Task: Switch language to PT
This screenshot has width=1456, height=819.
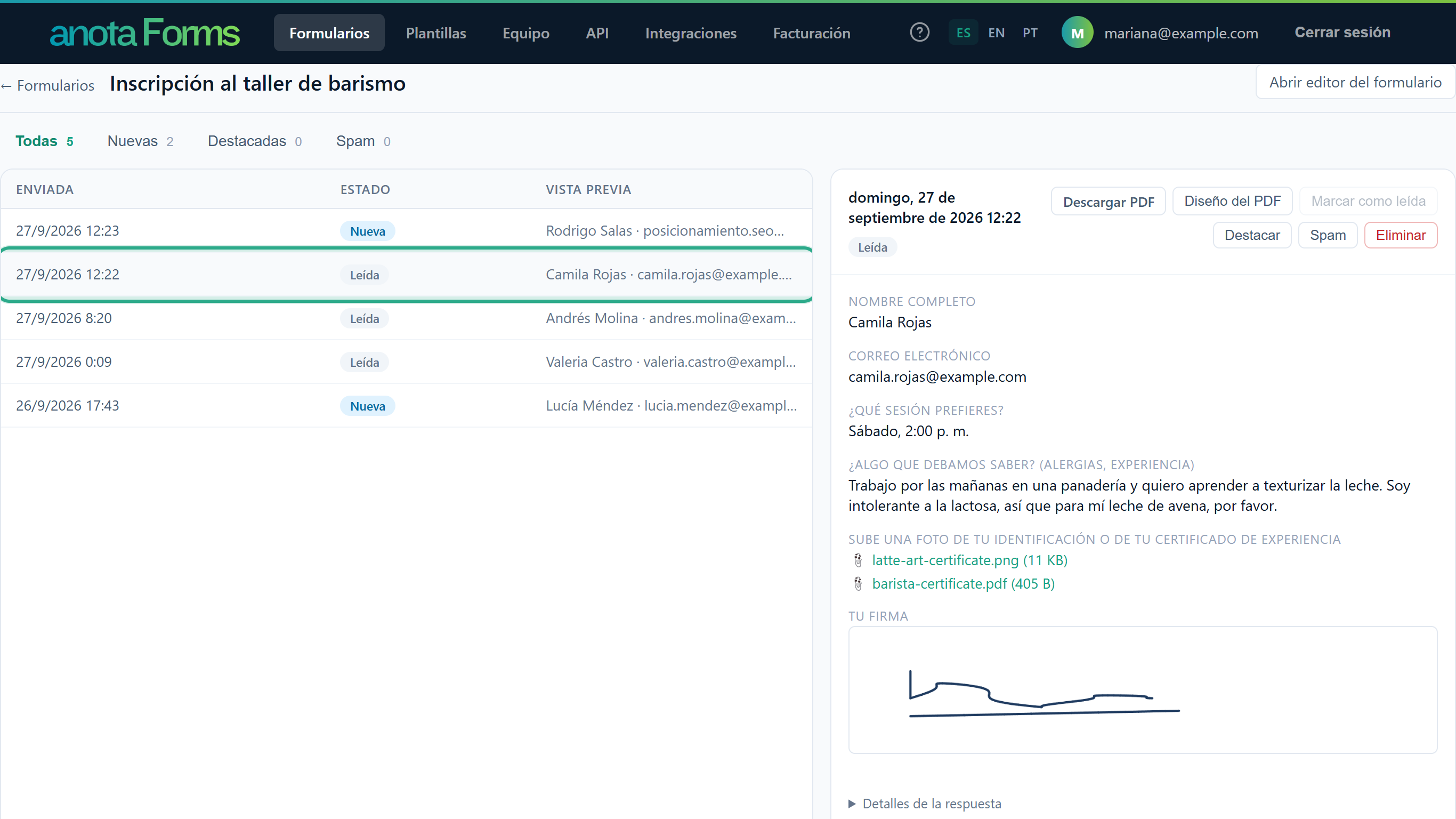Action: point(1030,33)
